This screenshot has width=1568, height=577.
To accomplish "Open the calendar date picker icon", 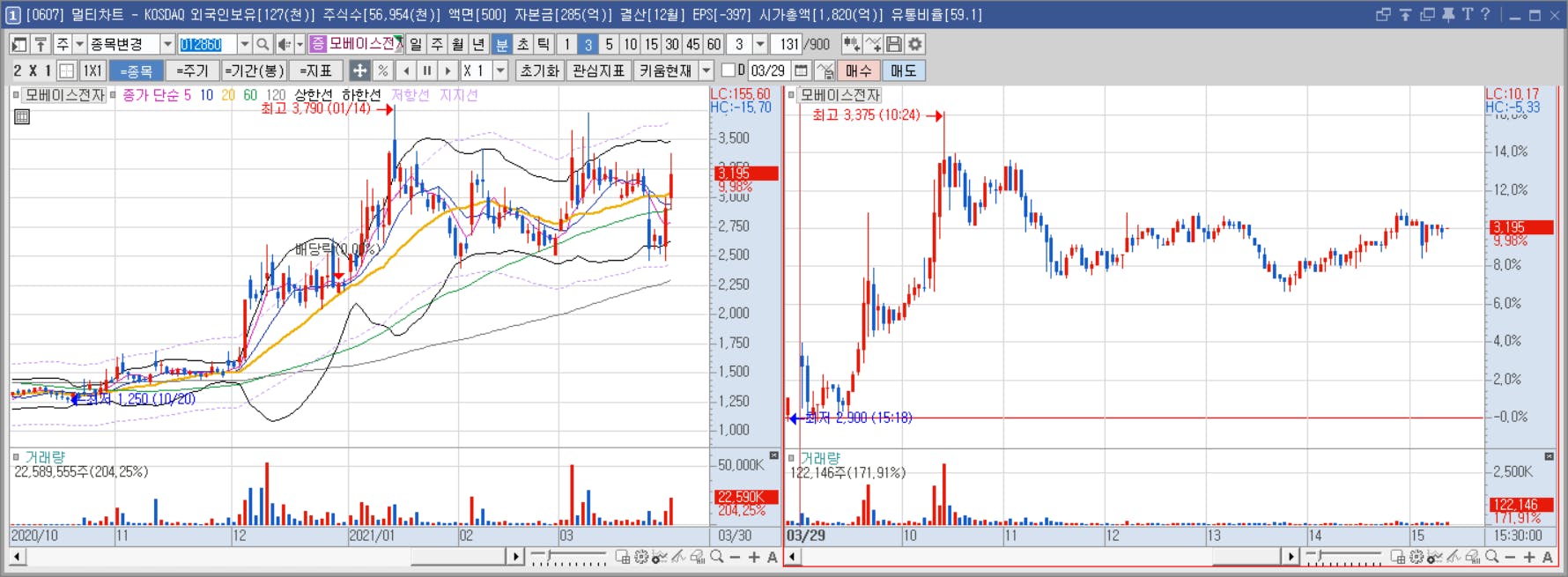I will point(801,70).
